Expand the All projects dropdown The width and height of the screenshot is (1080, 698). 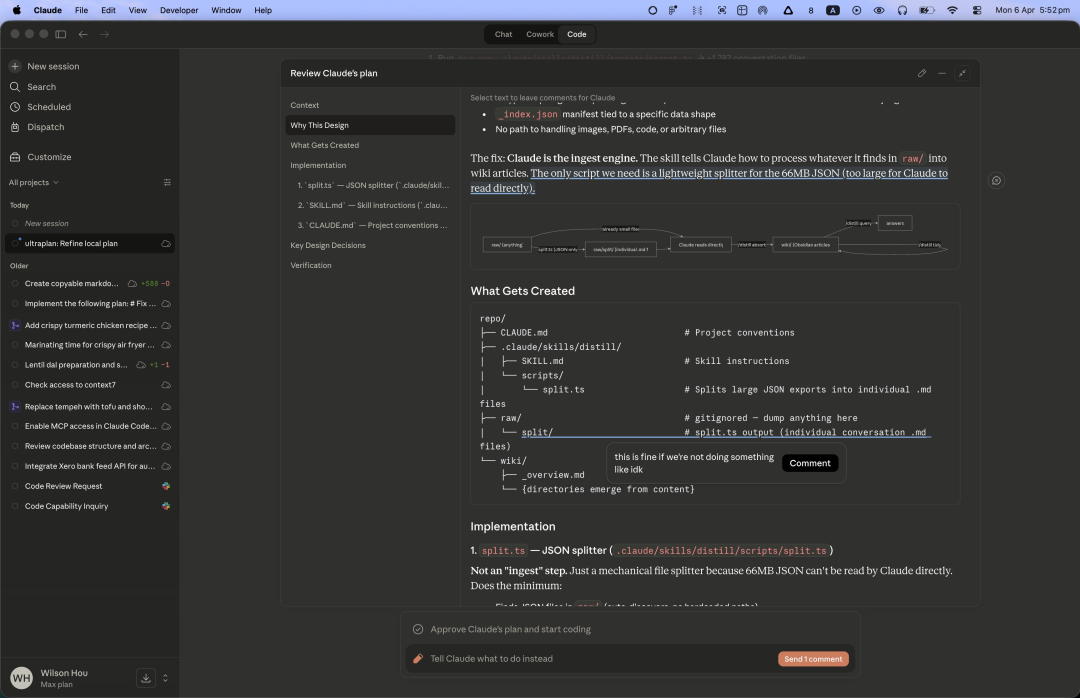34,183
